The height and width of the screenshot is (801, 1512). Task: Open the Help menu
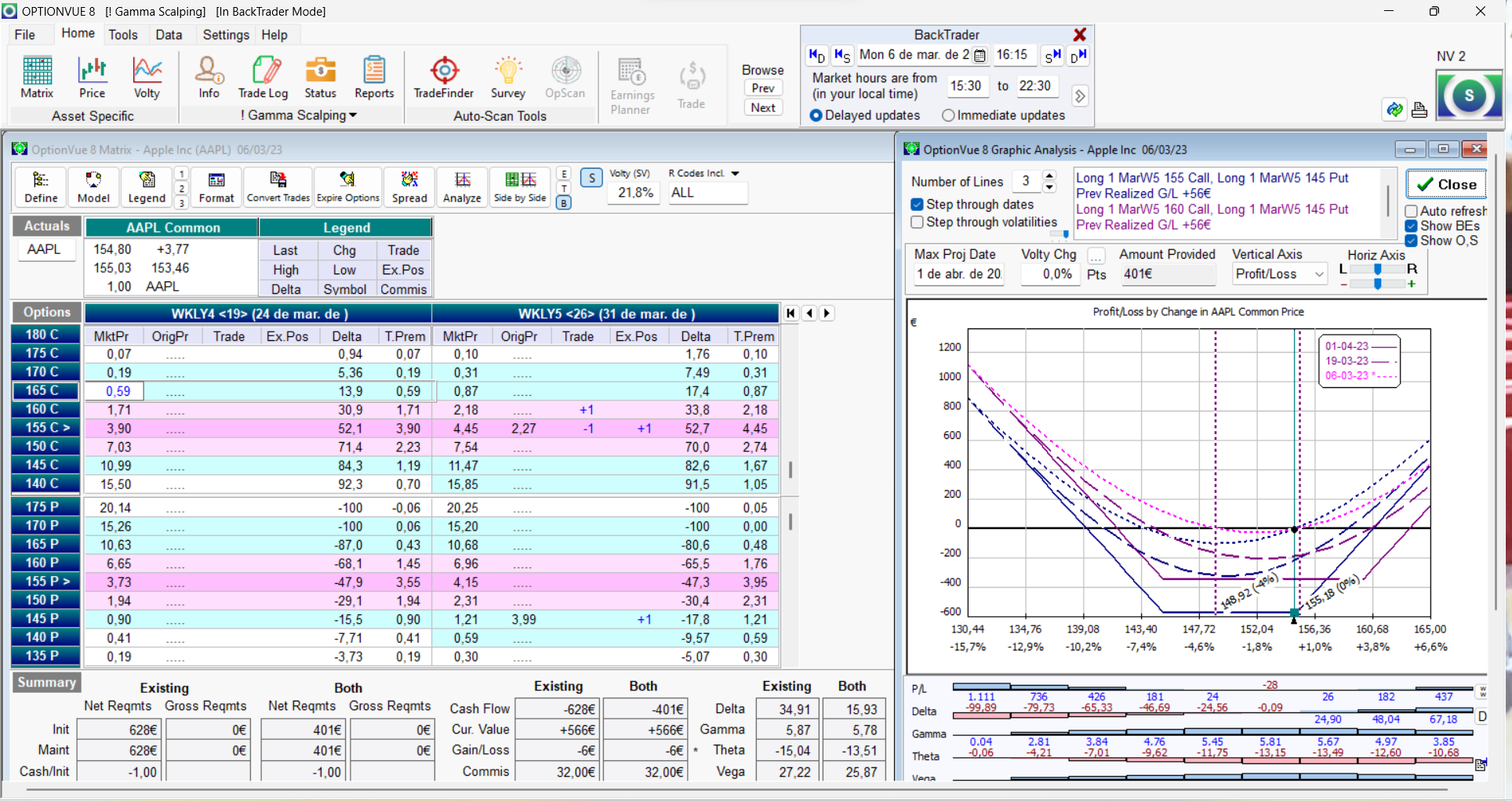coord(274,34)
